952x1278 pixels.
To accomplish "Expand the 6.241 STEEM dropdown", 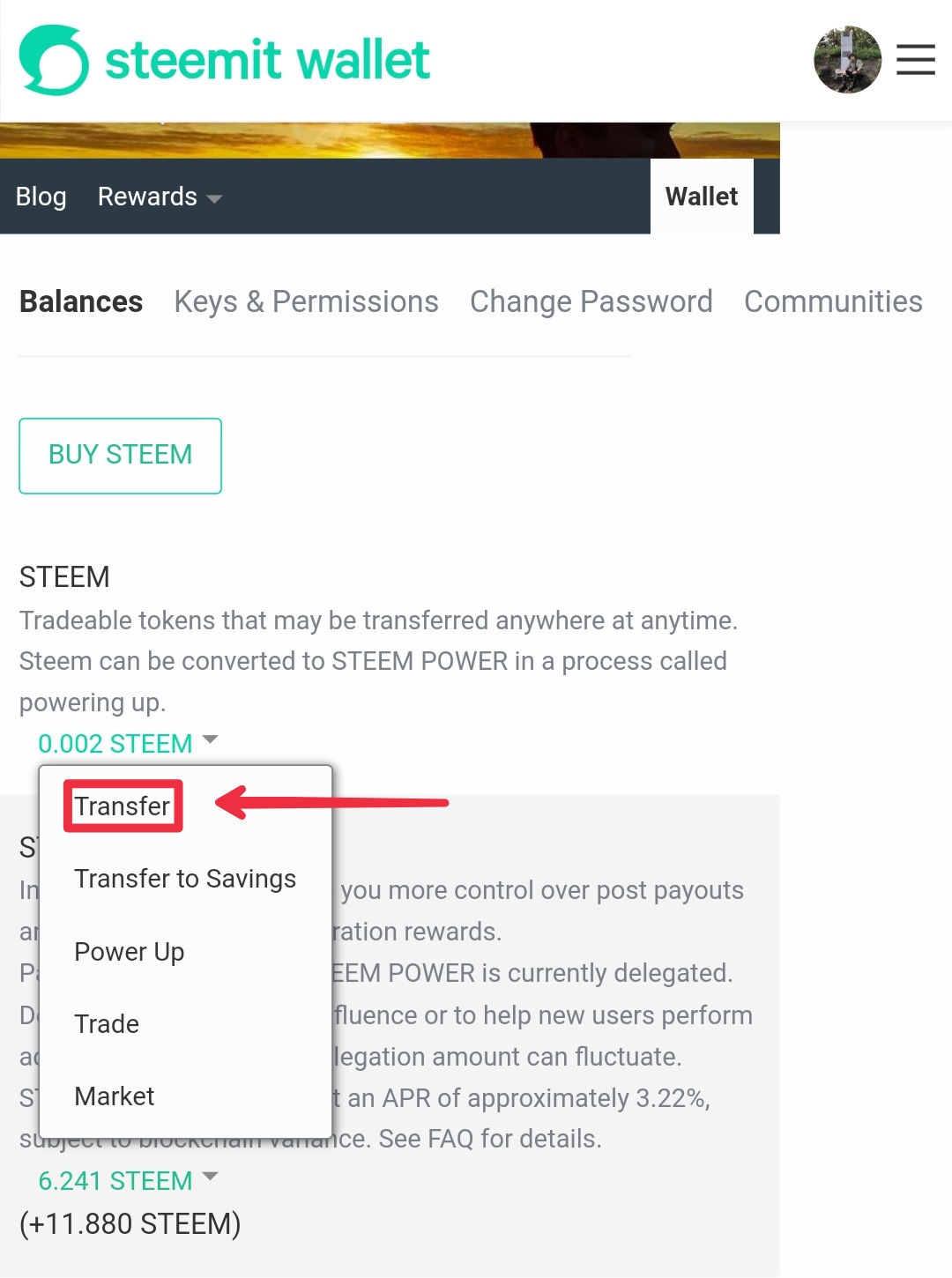I will click(x=127, y=1180).
